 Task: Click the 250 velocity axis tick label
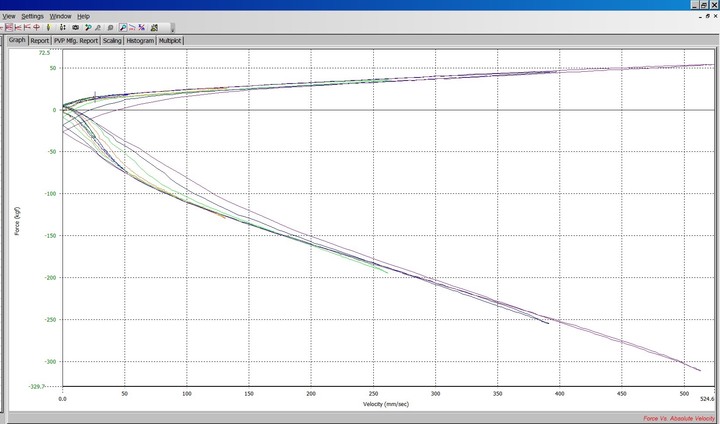(373, 394)
